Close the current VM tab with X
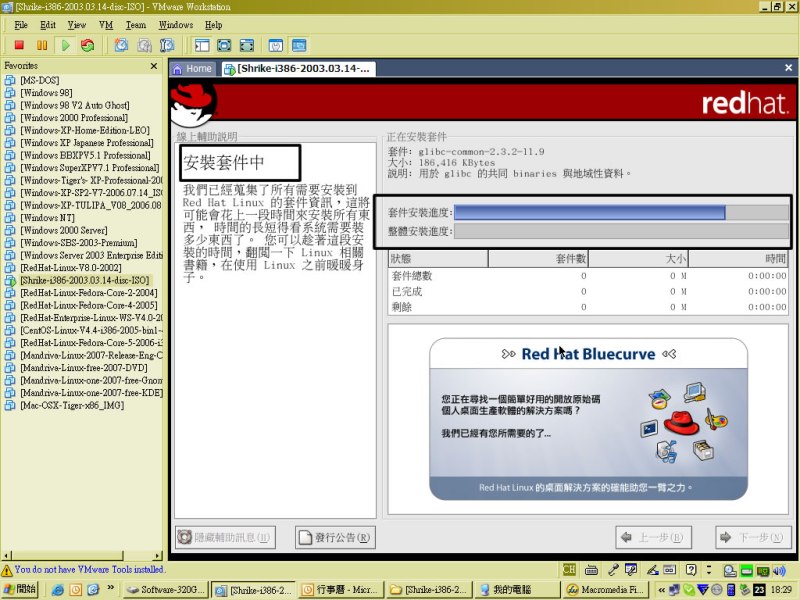 (x=788, y=67)
